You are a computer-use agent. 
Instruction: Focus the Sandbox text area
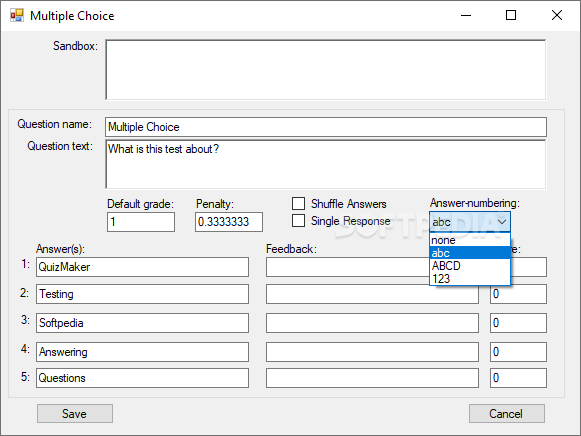click(326, 70)
